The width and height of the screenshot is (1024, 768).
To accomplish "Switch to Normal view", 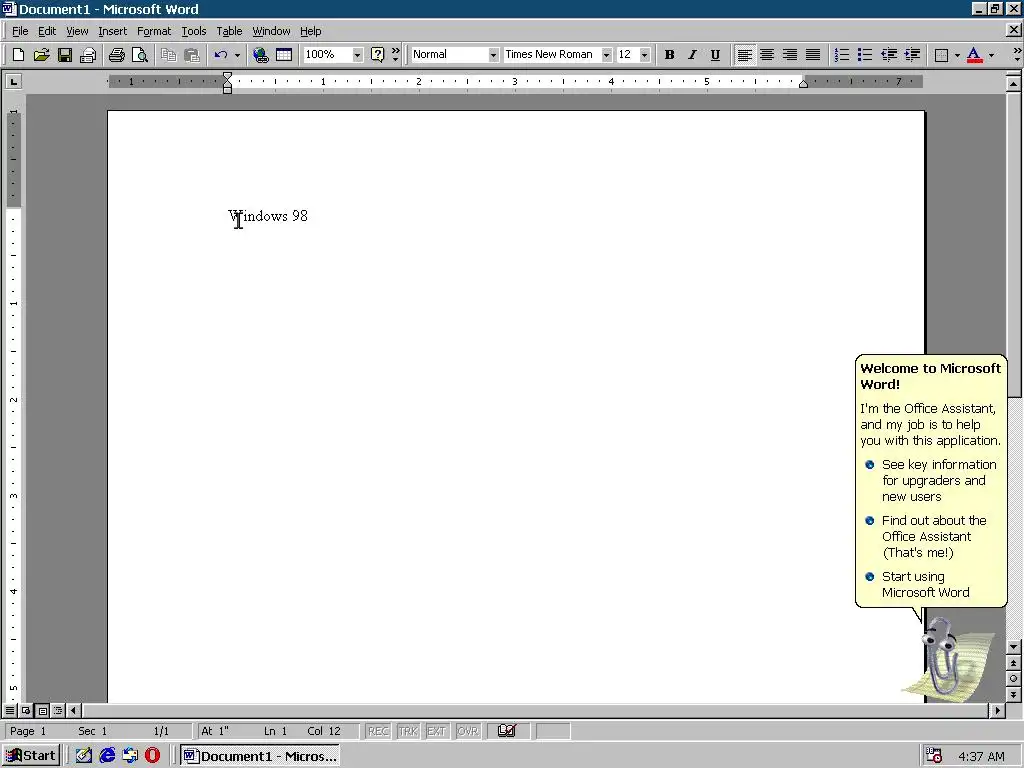I will 10,710.
